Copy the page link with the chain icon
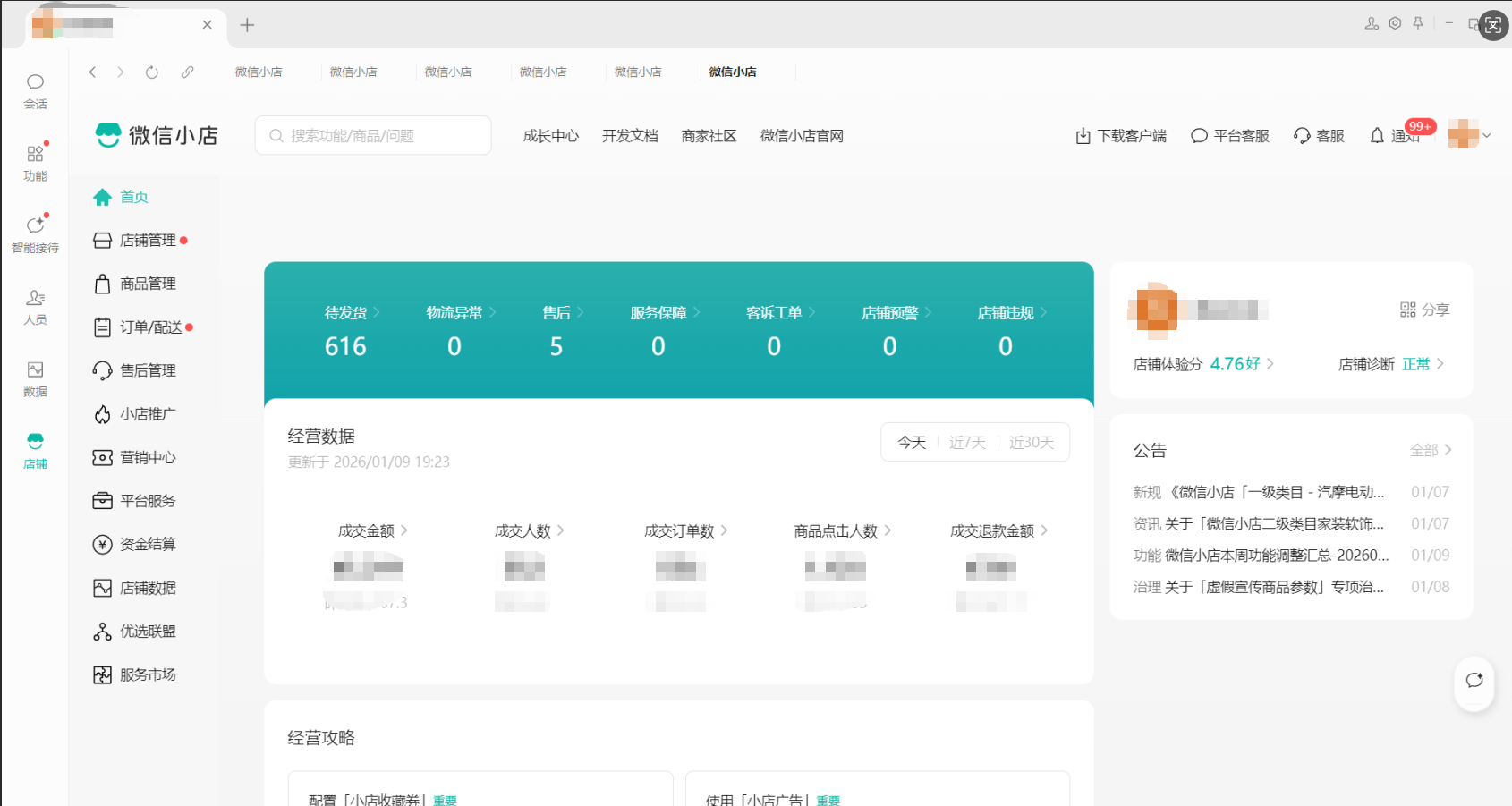Screen dimensions: 1512x806 point(187,72)
